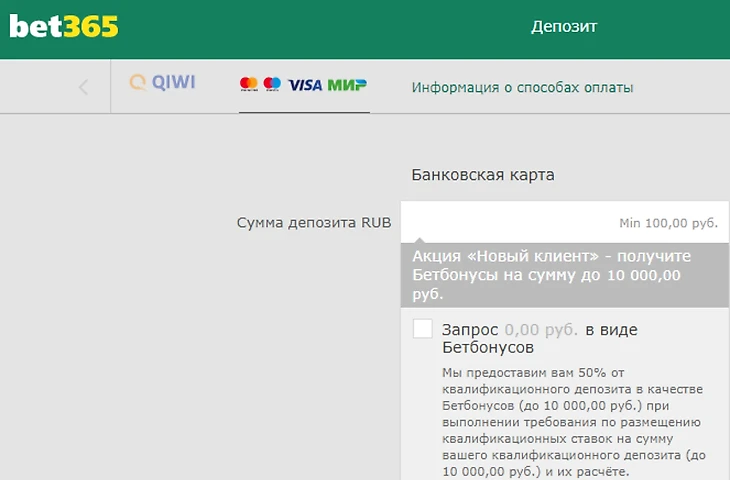Click the VISA logo

[x=305, y=86]
